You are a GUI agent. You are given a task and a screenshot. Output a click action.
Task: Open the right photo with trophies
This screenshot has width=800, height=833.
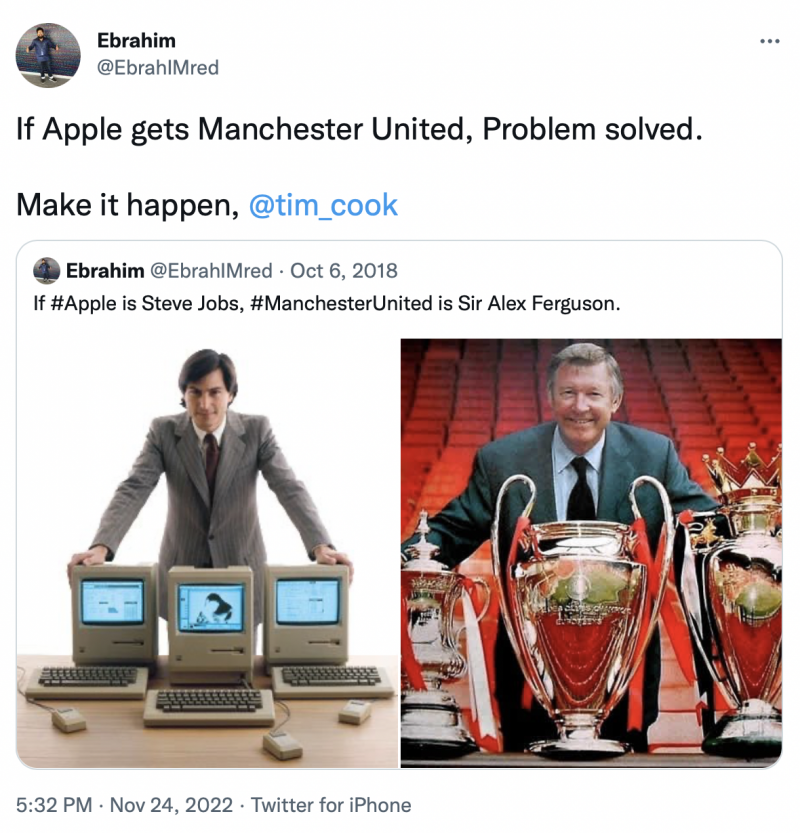click(591, 553)
